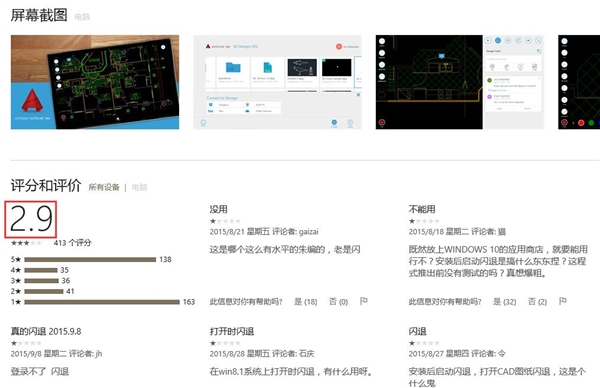Switch the ratings filter to 所有设备
Screen dimensions: 600x388
point(104,187)
